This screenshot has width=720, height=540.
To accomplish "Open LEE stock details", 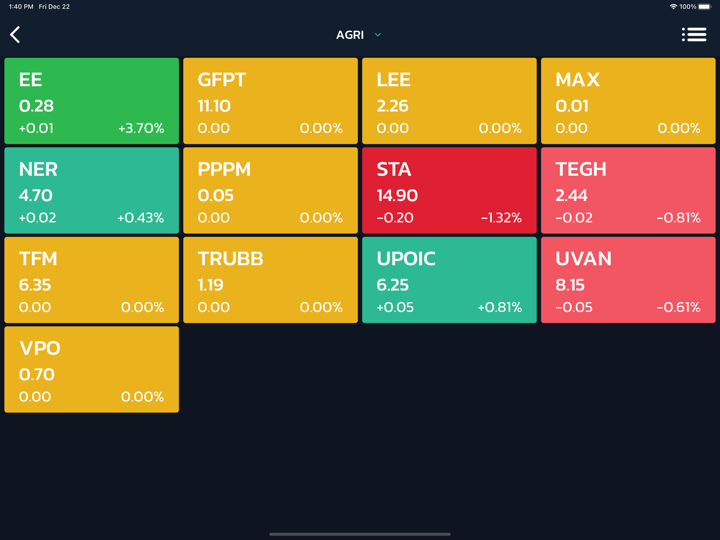I will (x=449, y=101).
